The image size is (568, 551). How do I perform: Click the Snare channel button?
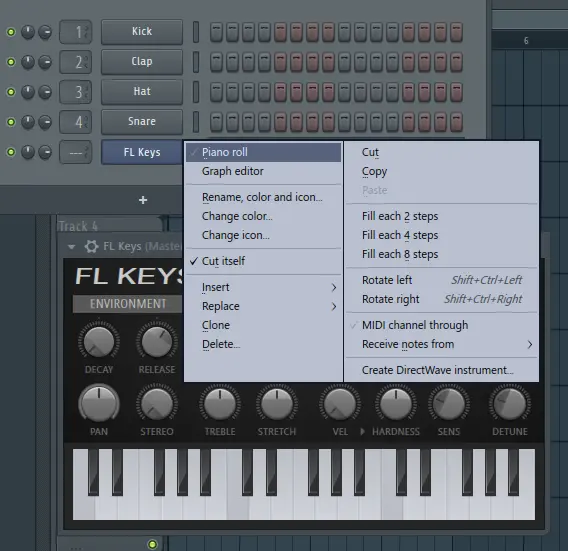[x=142, y=122]
